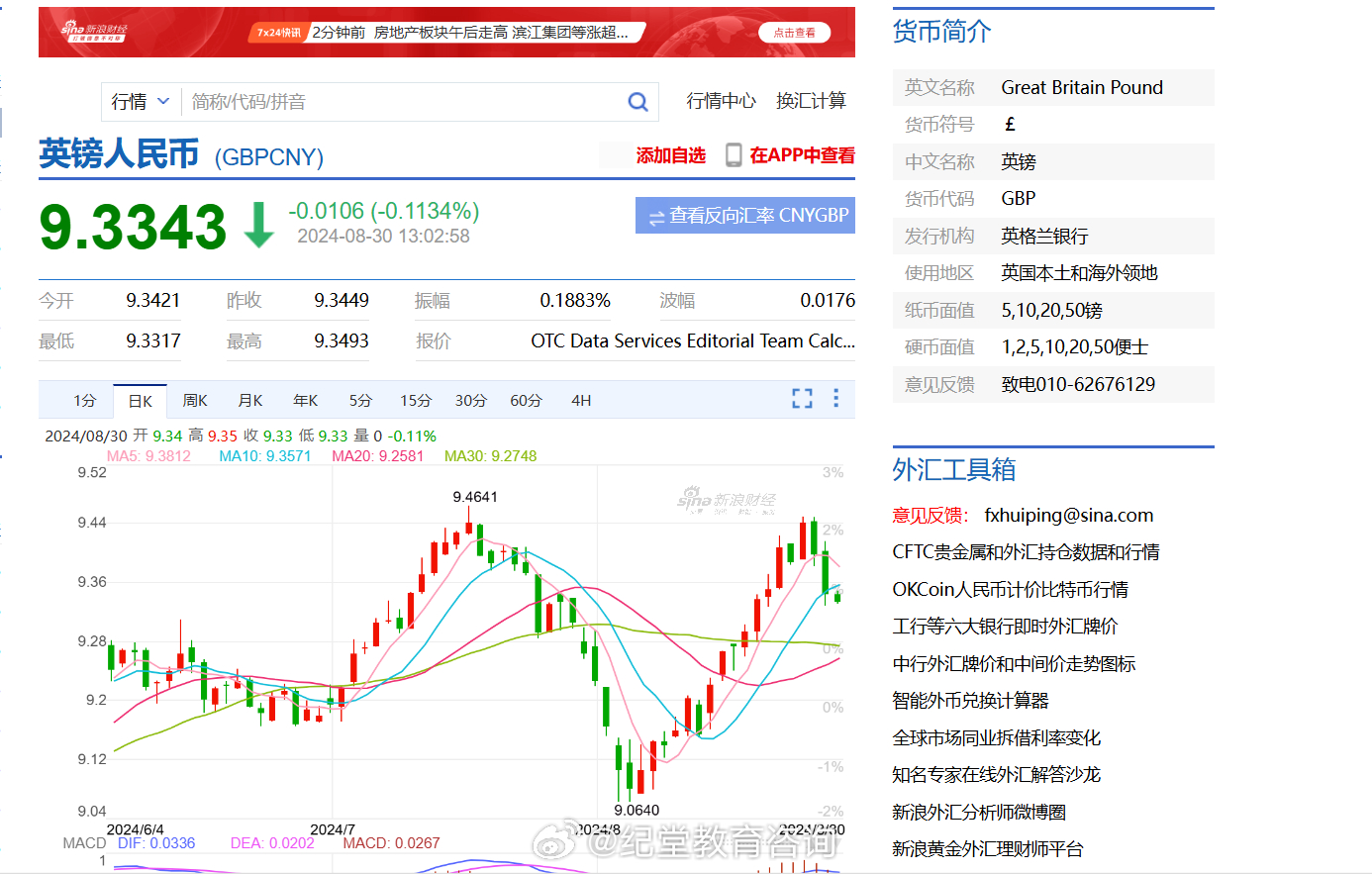Click the MA10 indicator label

[265, 456]
